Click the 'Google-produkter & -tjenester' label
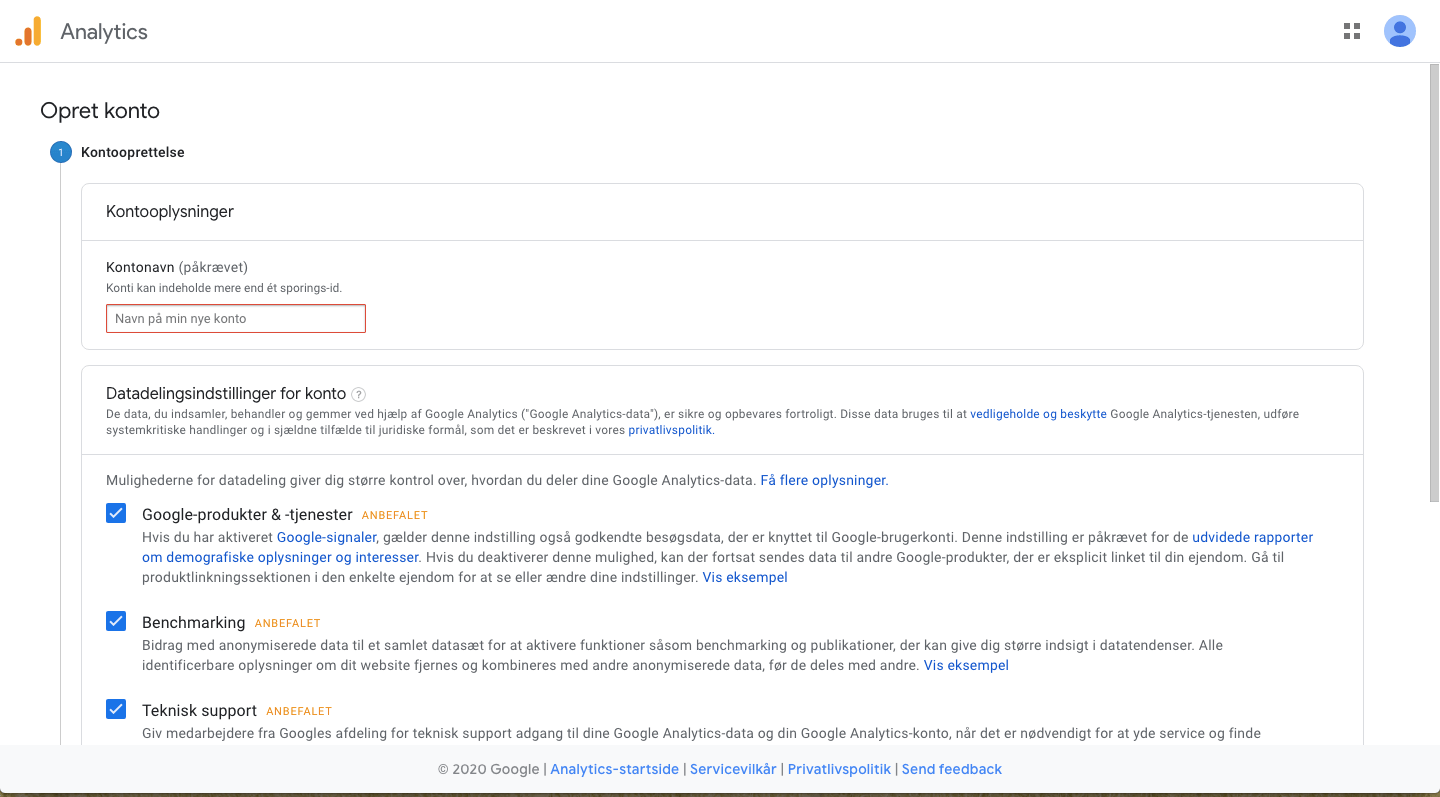Screen dimensions: 1440x797 click(247, 514)
